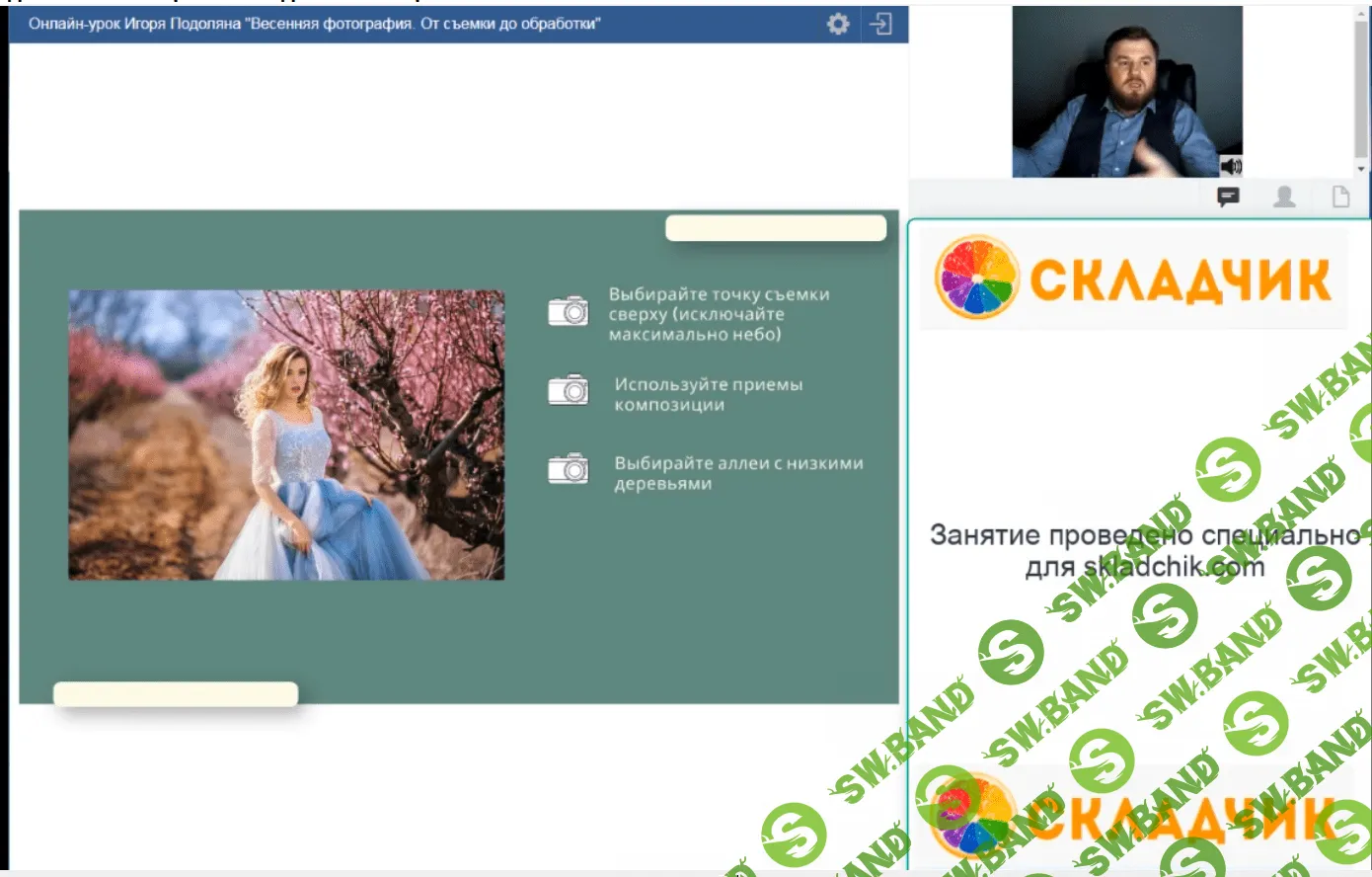Click the cream bar at slide's upper right
Image resolution: width=1372 pixels, height=877 pixels.
[776, 228]
